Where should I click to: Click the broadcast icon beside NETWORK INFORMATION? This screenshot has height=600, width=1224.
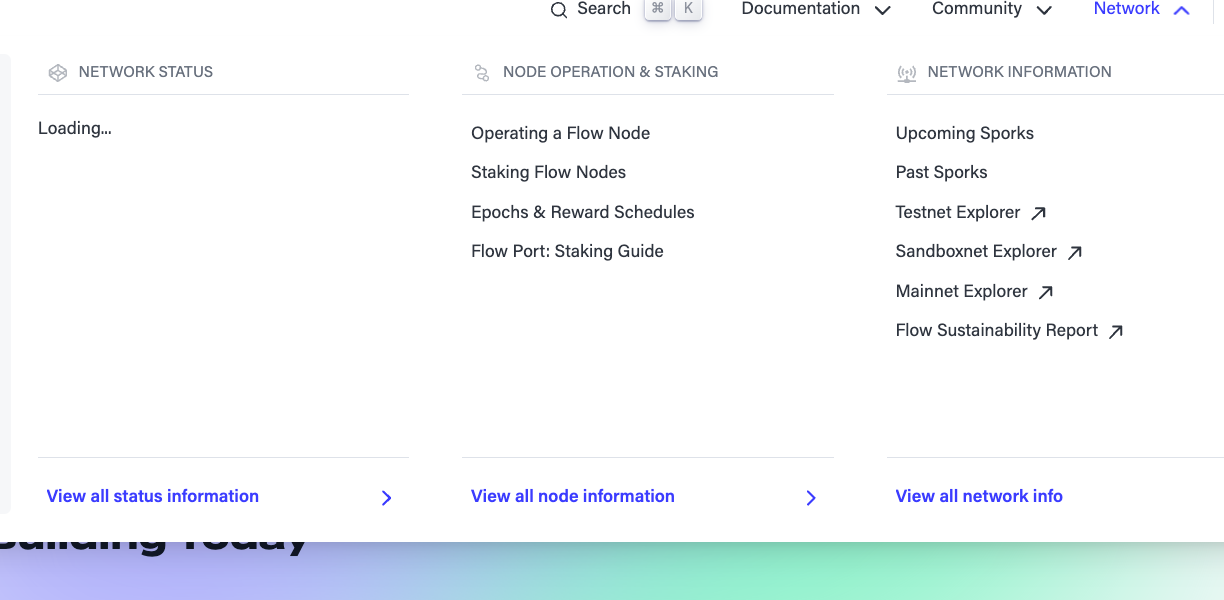click(906, 72)
